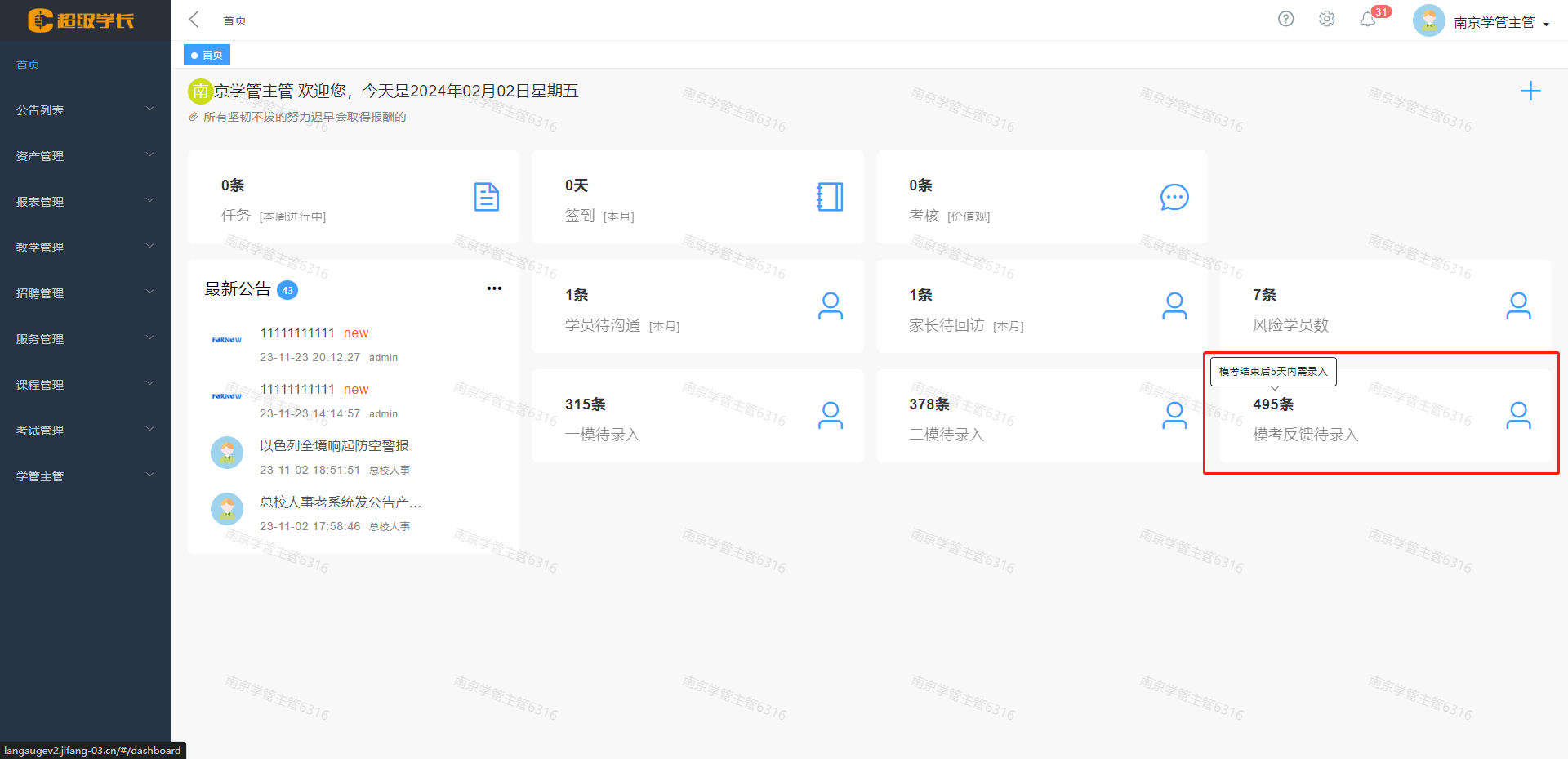This screenshot has height=759, width=1568.
Task: Open the 模考反馈待录入 card
Action: (1385, 418)
